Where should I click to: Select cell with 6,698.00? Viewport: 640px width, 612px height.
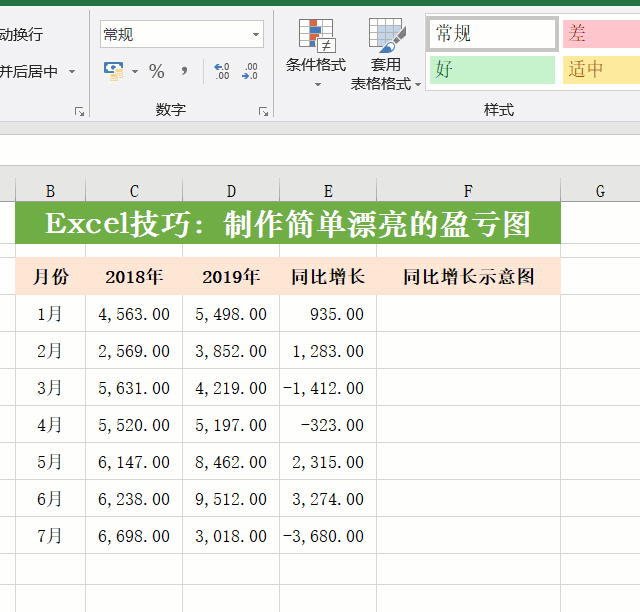[x=134, y=536]
